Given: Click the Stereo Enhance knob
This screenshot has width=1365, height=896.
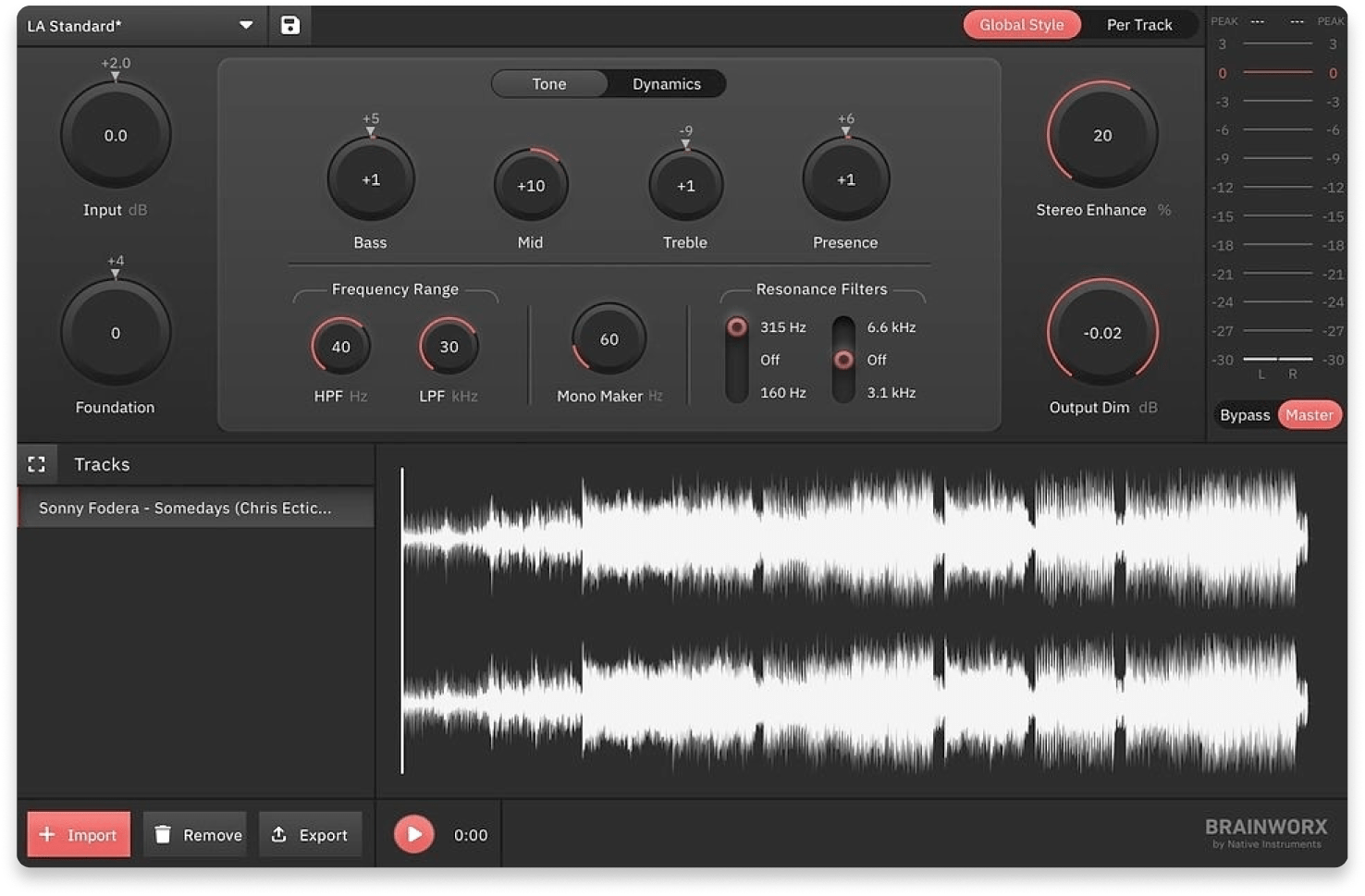Looking at the screenshot, I should tap(1101, 136).
